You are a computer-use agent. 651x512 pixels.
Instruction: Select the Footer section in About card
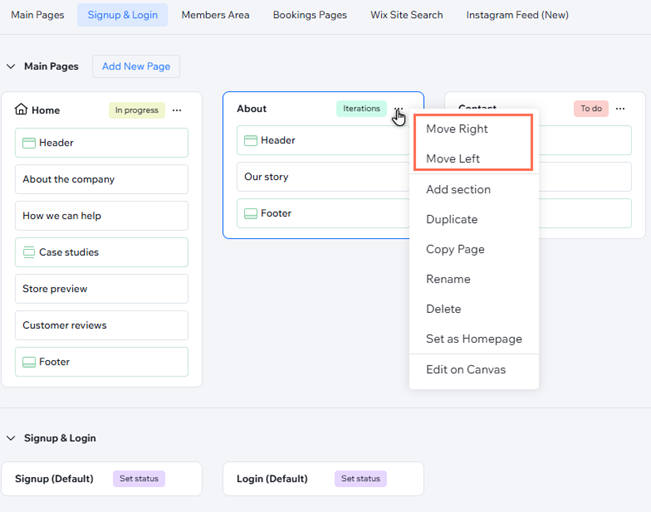(x=323, y=213)
